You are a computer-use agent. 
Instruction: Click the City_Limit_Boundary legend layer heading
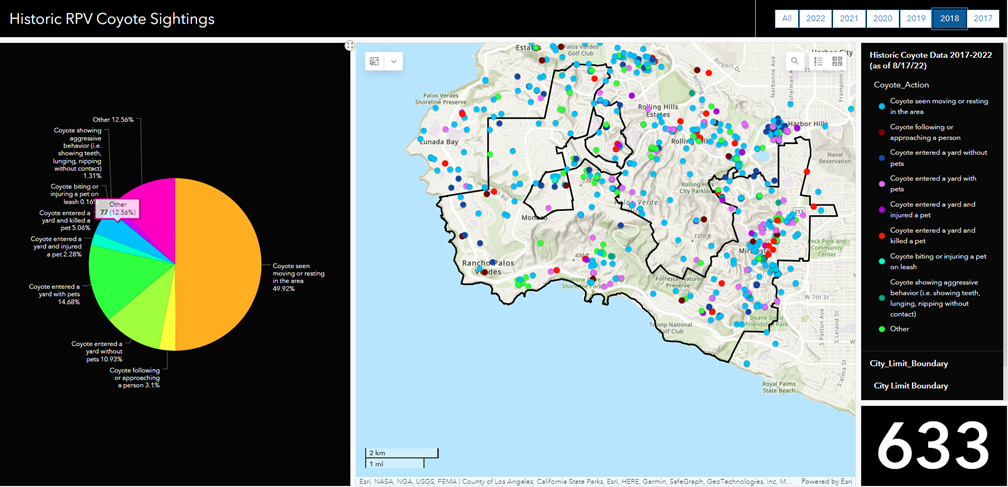pyautogui.click(x=909, y=363)
